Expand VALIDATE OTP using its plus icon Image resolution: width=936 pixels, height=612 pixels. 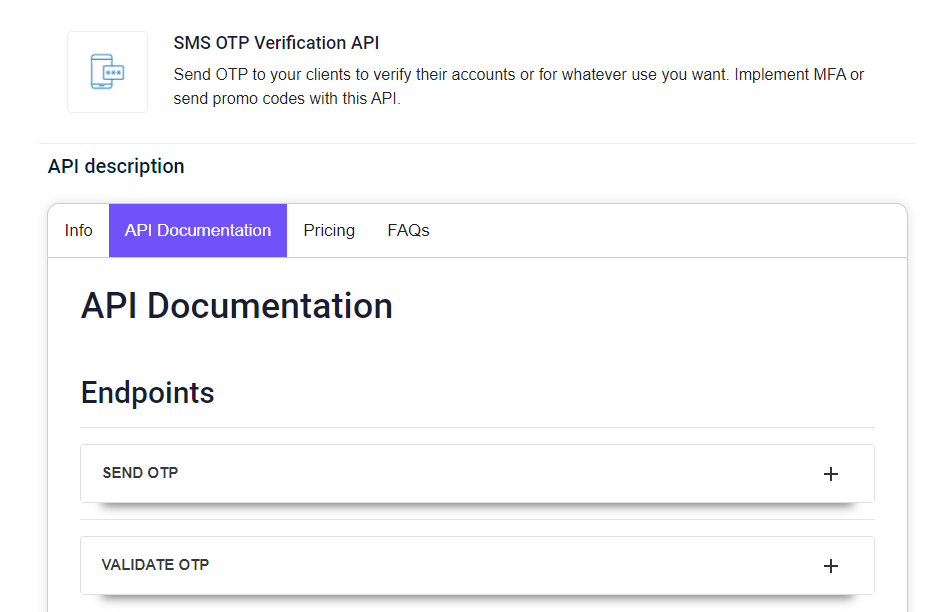click(830, 566)
